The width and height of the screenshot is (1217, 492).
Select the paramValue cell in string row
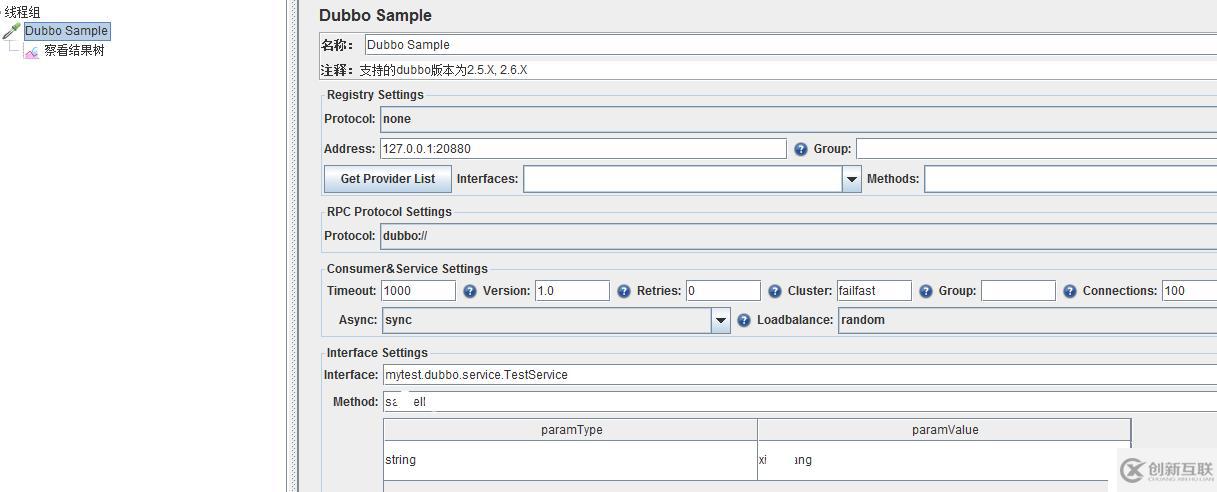tap(945, 460)
